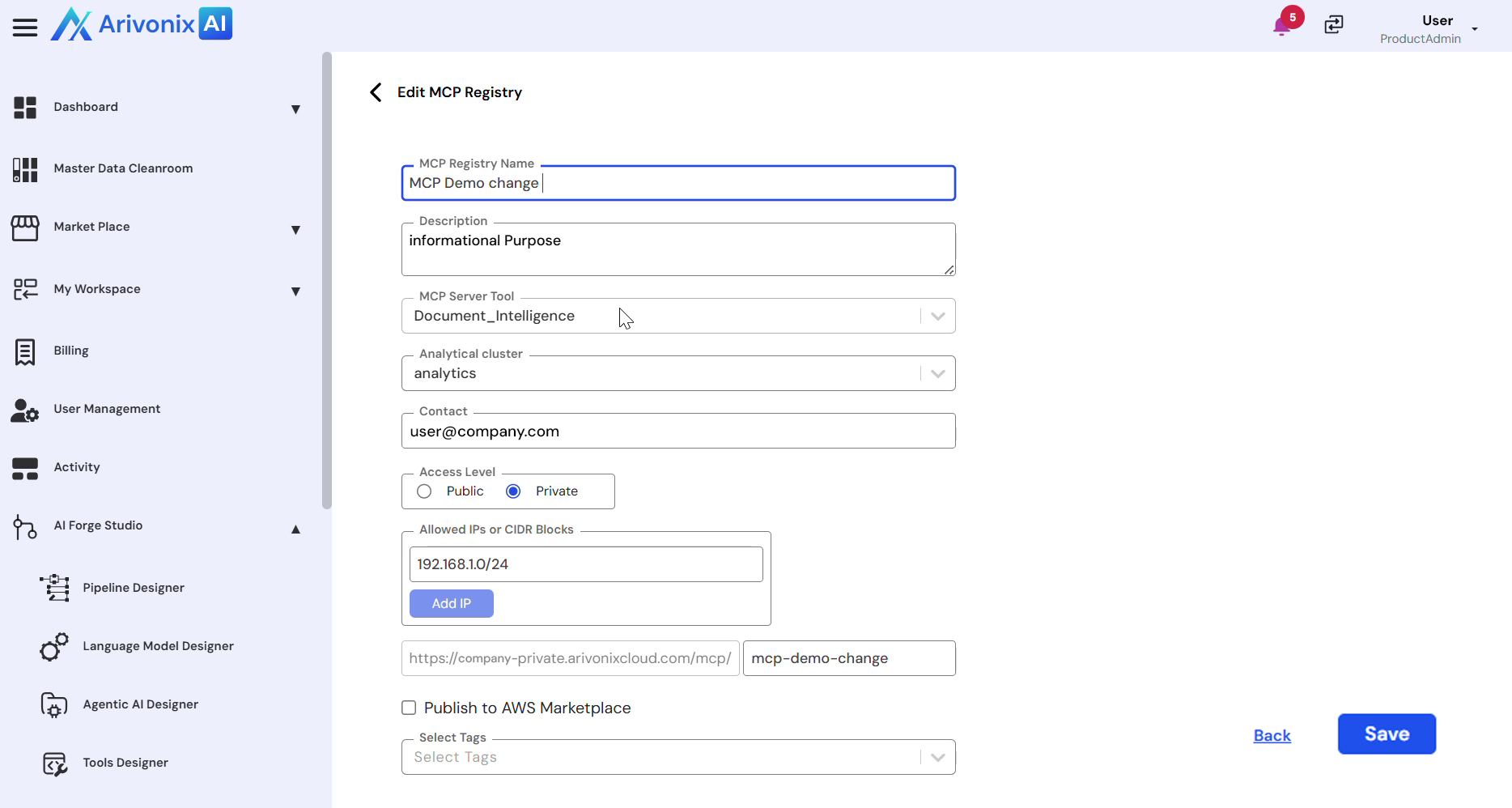Enable Publish to AWS Marketplace checkbox
Viewport: 1512px width, 808px height.
click(x=409, y=708)
